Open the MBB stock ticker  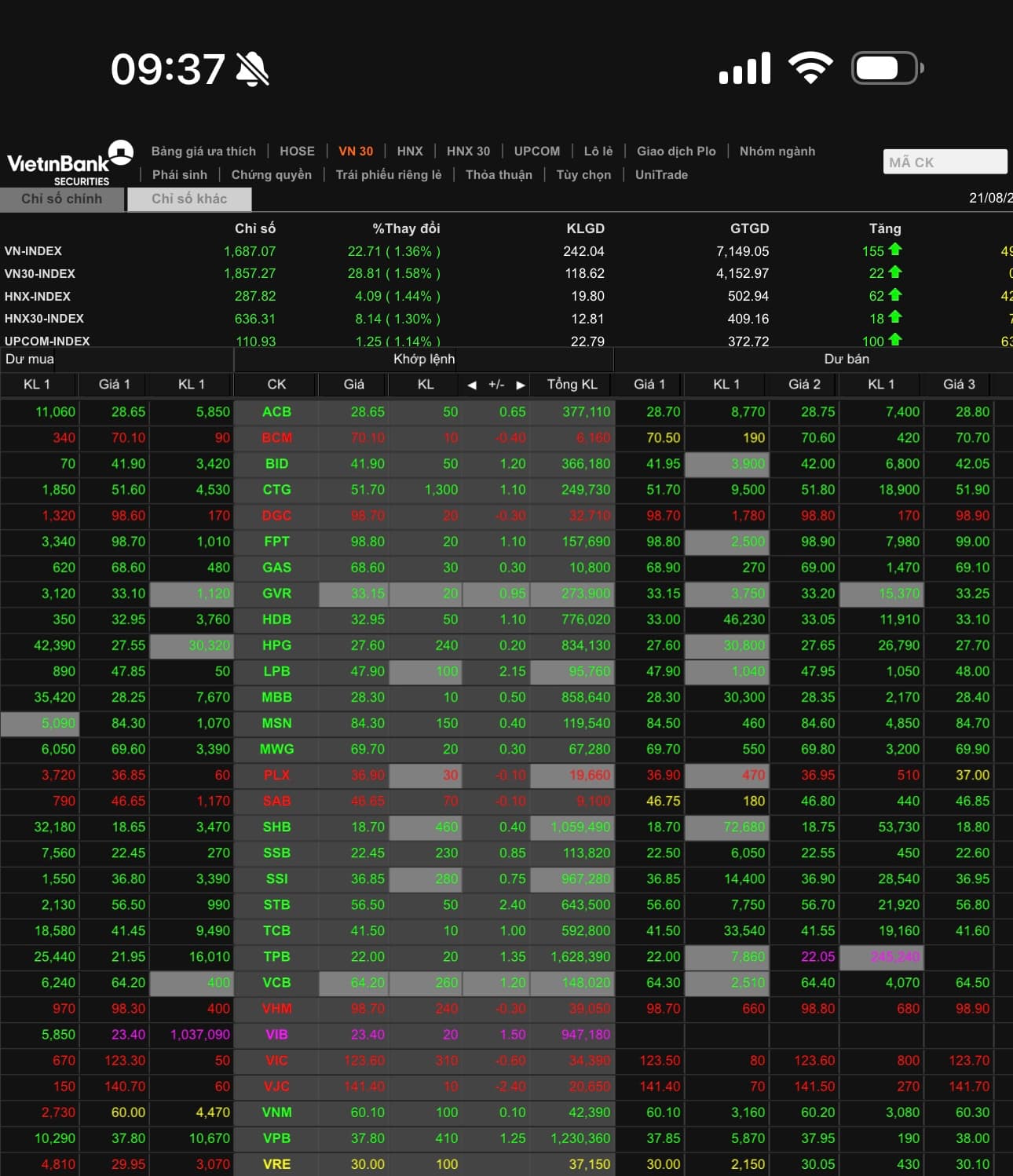(x=276, y=697)
